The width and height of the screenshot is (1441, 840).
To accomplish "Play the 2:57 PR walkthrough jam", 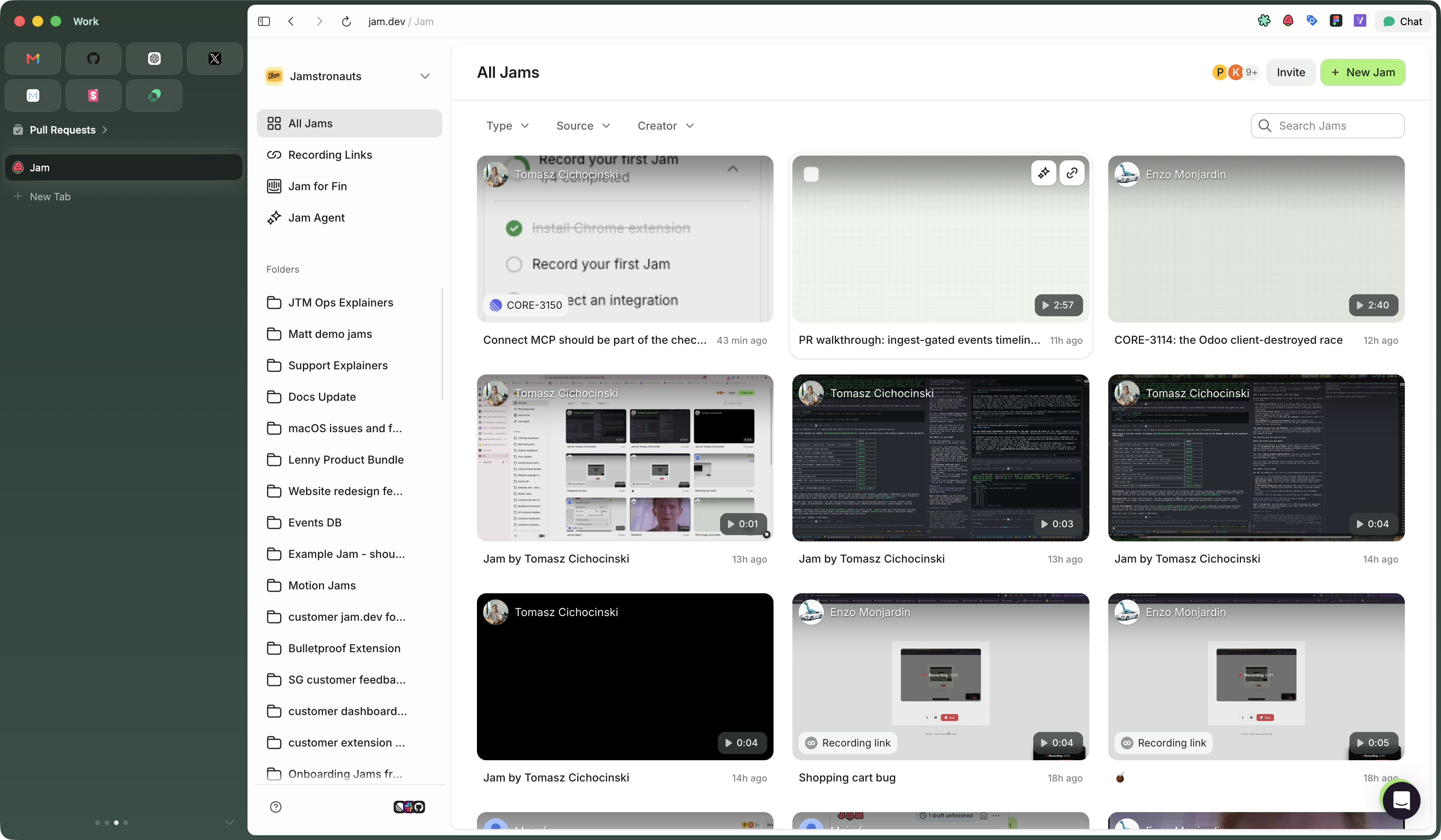I will coord(1058,305).
